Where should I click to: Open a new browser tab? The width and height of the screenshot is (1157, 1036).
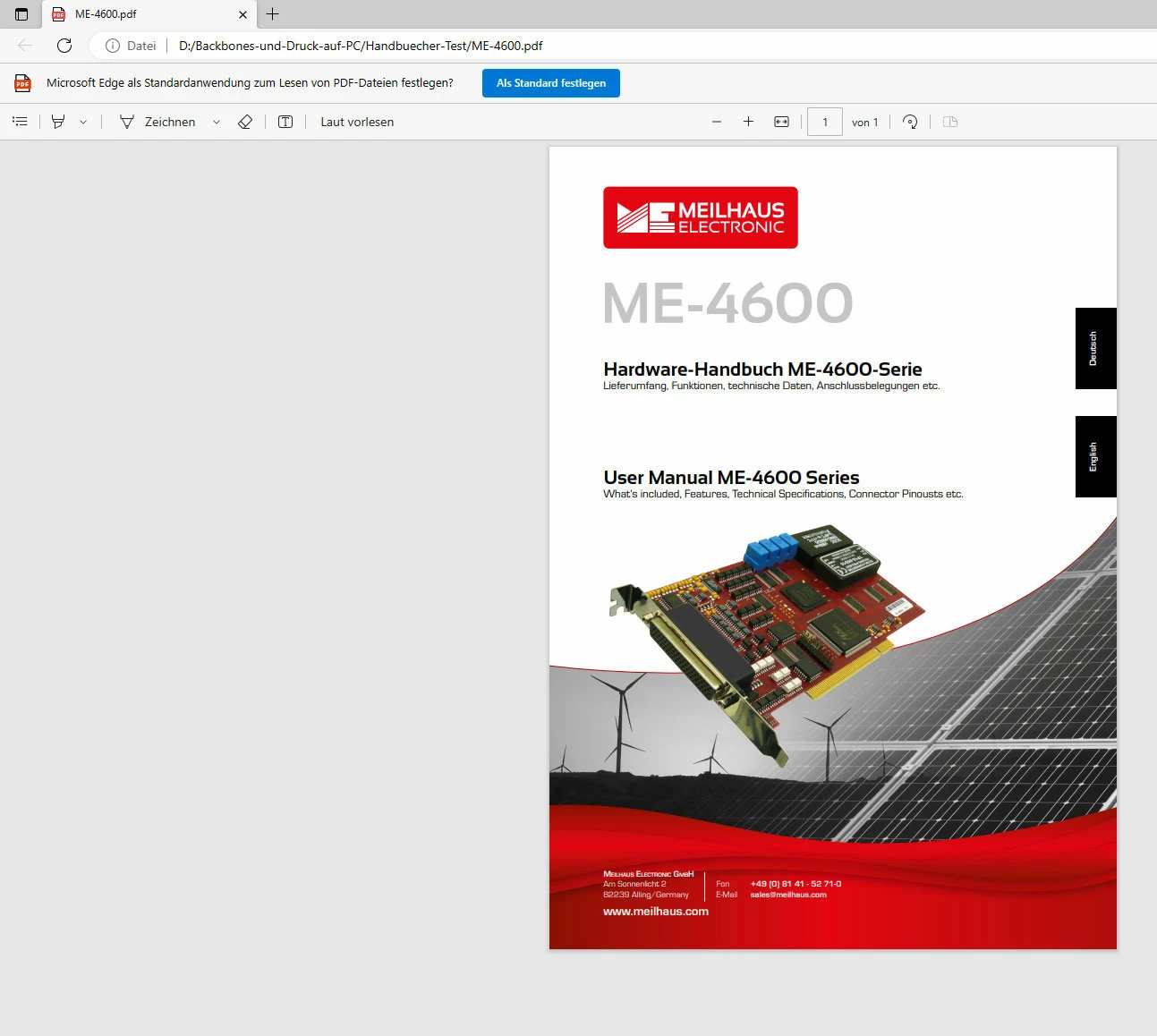pyautogui.click(x=273, y=14)
